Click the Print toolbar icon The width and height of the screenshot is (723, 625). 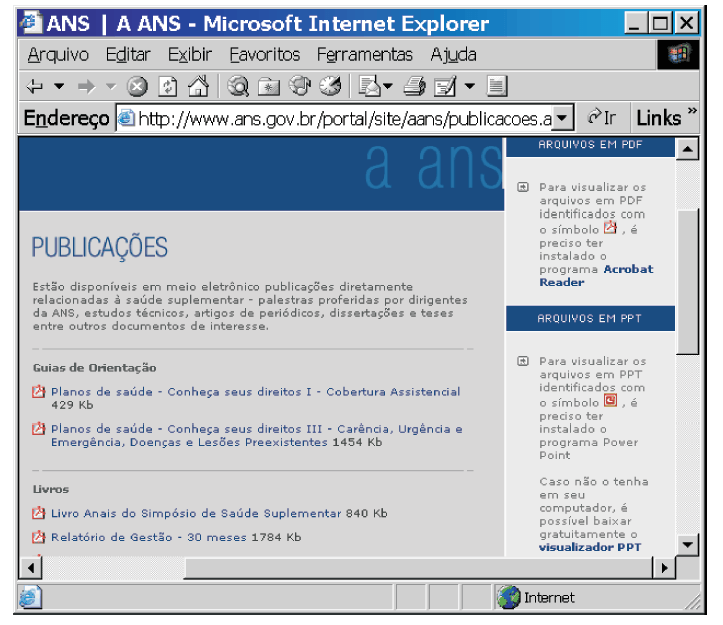point(415,87)
